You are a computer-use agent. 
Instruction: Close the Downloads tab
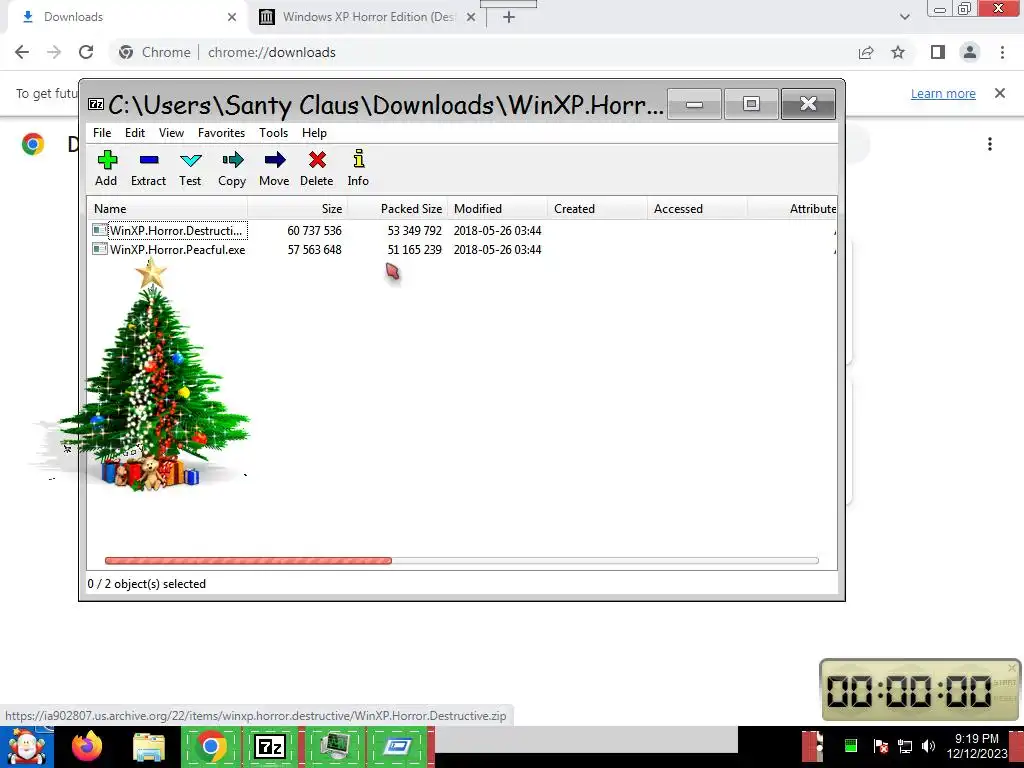[232, 17]
